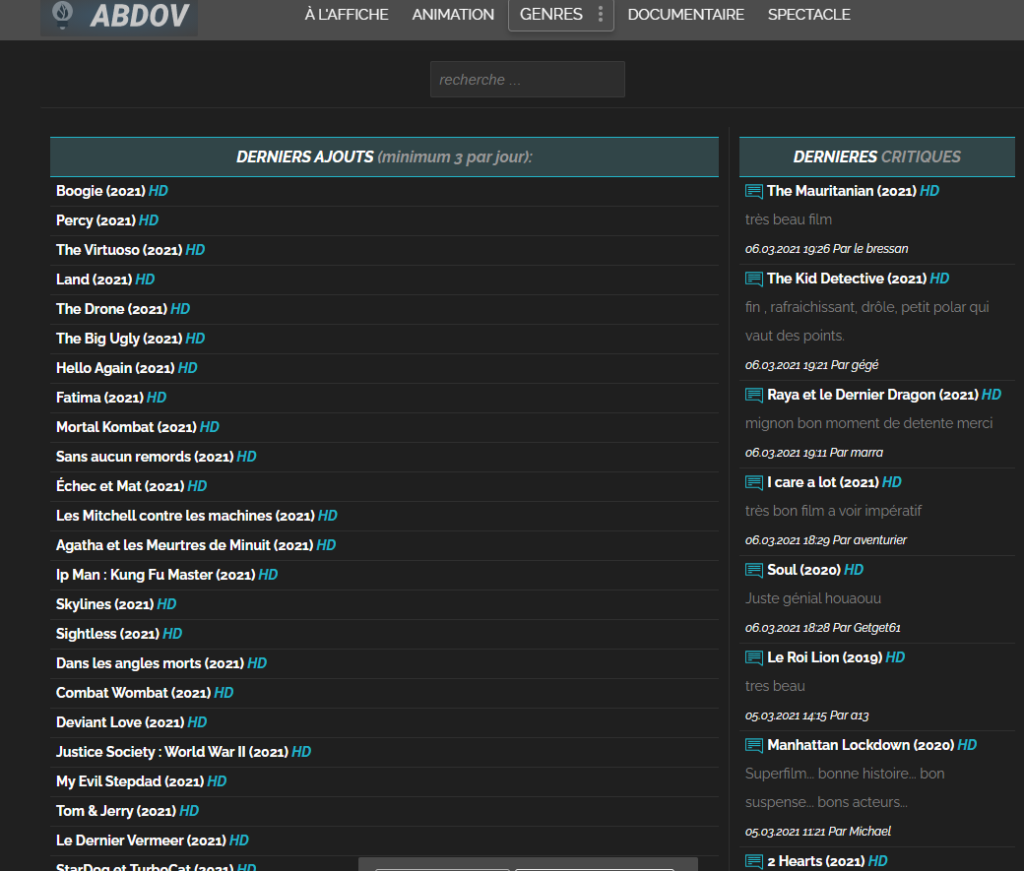Viewport: 1024px width, 871px height.
Task: Click comment icon beside 2 Hearts
Action: pos(754,861)
